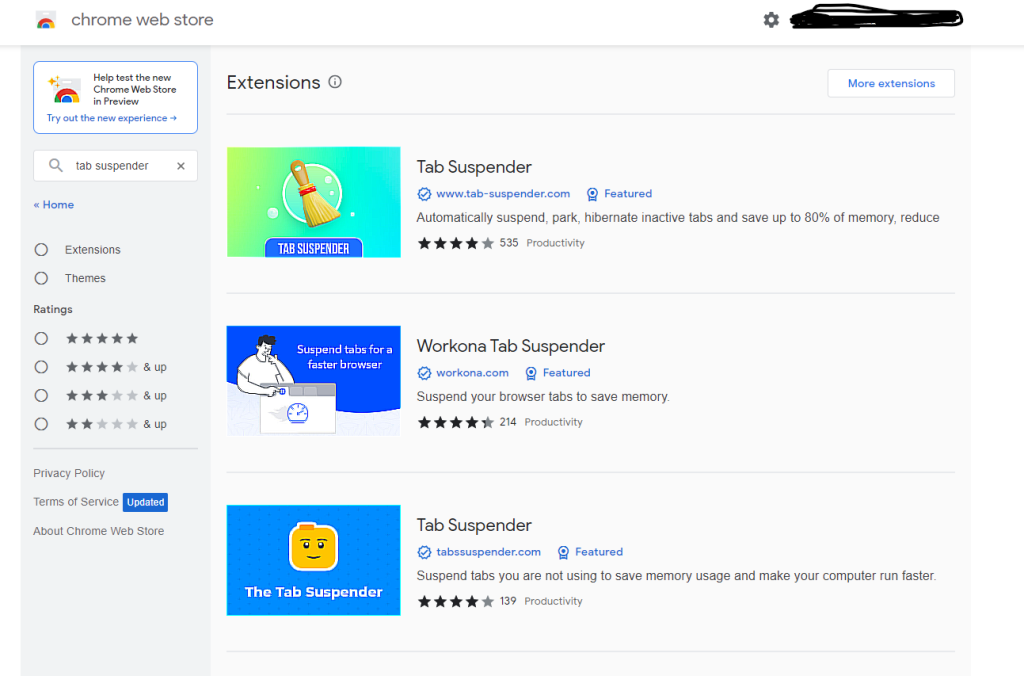Open the Privacy Policy link
Image resolution: width=1024 pixels, height=676 pixels.
coord(69,473)
